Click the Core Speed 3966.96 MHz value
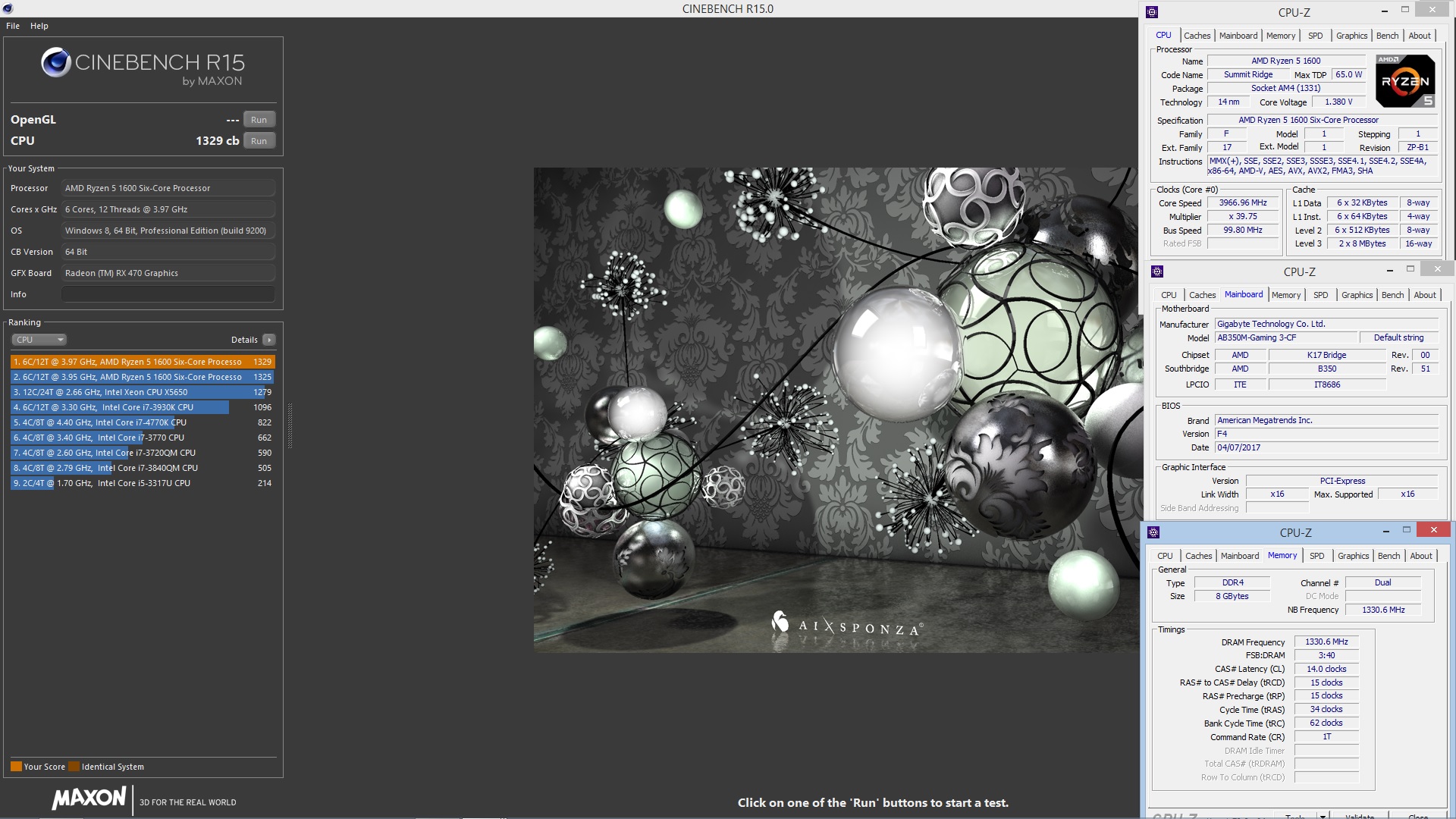 click(x=1243, y=203)
